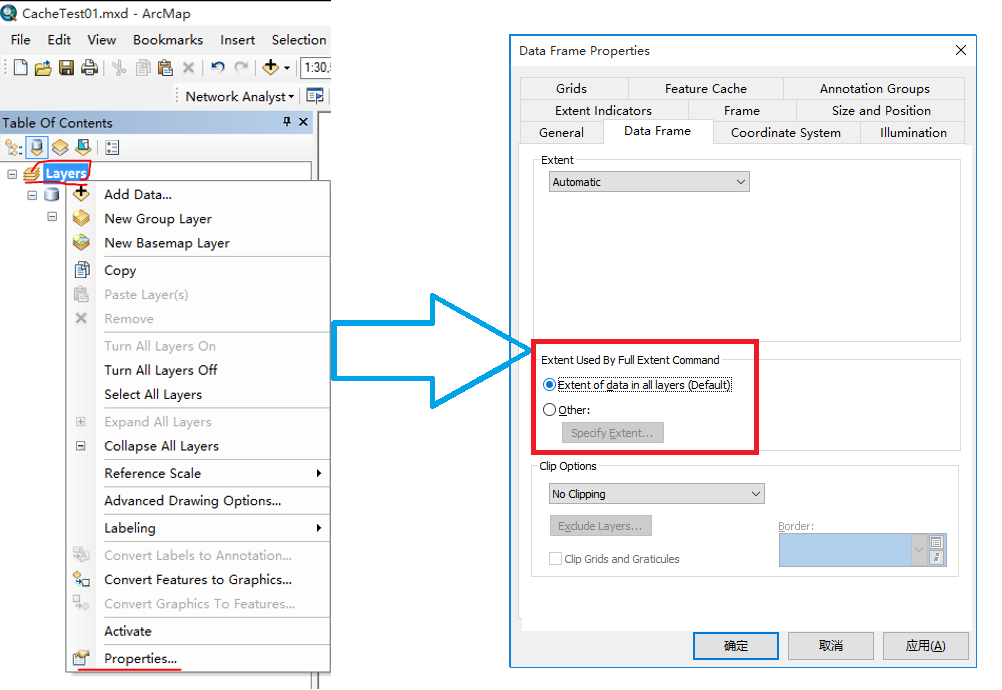Expand the Reference Scale submenu

[198, 473]
